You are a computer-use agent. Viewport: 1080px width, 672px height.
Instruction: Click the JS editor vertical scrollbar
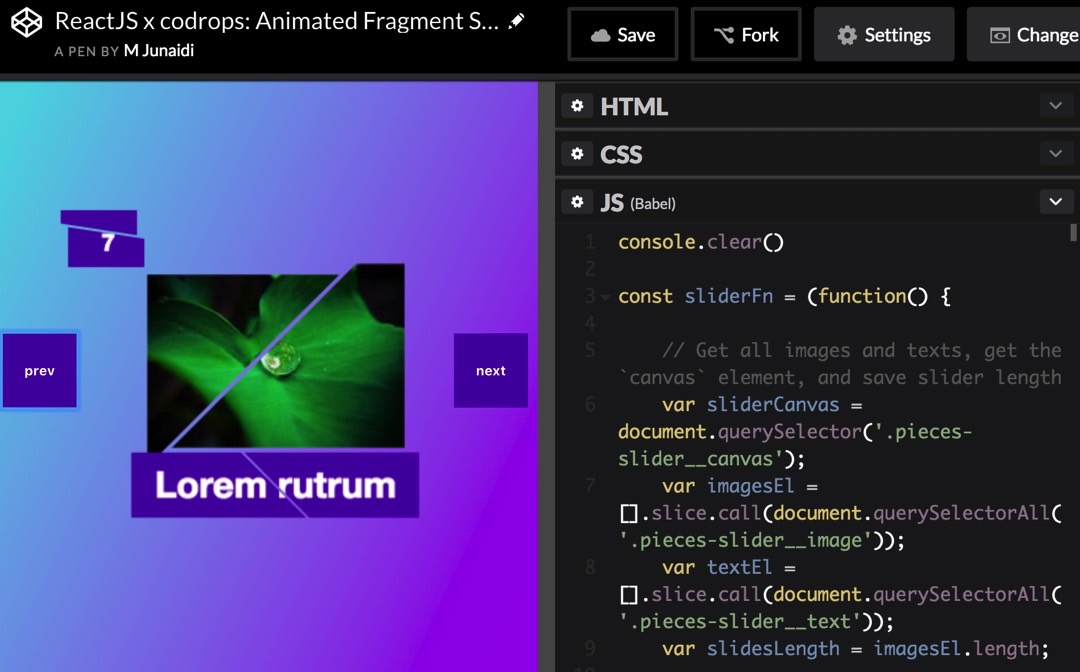[1073, 232]
